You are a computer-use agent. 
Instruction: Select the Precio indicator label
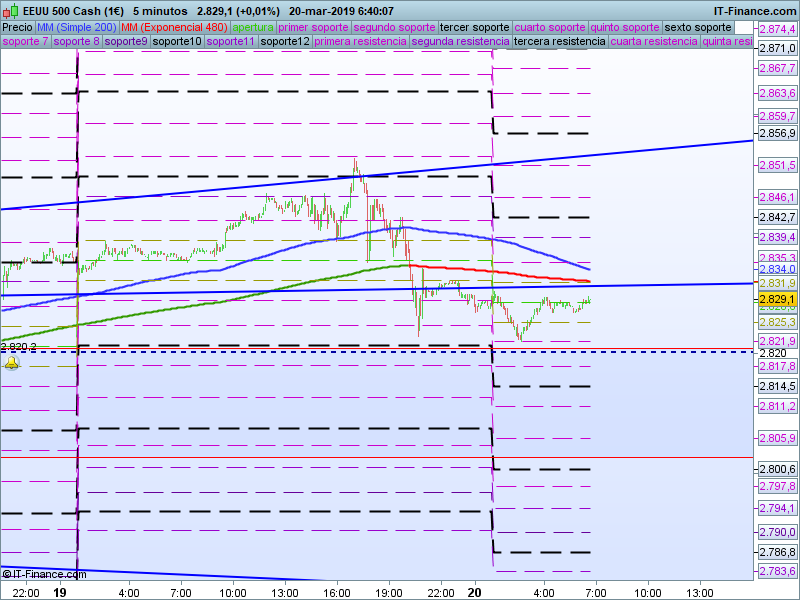18,28
